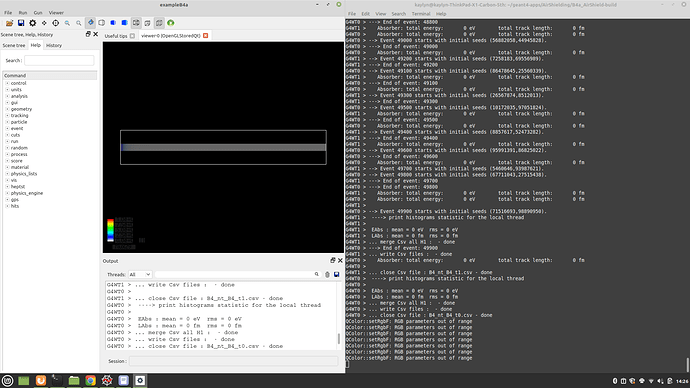Select the process command item
Screen dimensions: 690x388
(x=19, y=154)
